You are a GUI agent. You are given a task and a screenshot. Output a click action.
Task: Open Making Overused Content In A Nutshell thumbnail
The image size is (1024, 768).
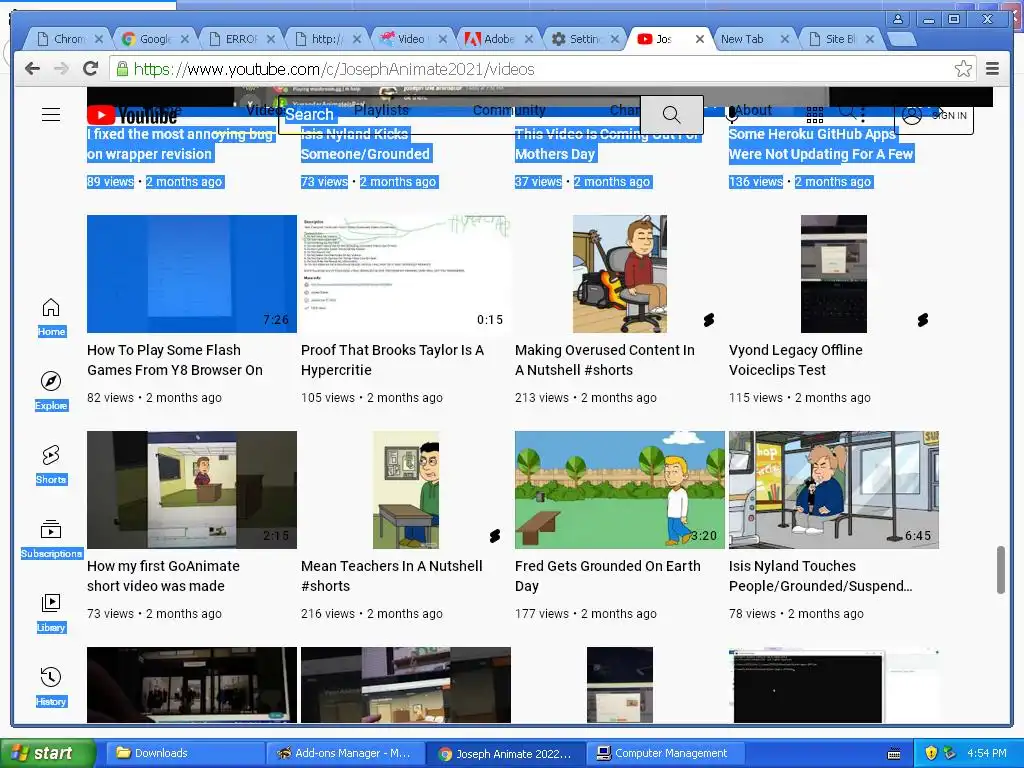click(x=620, y=274)
